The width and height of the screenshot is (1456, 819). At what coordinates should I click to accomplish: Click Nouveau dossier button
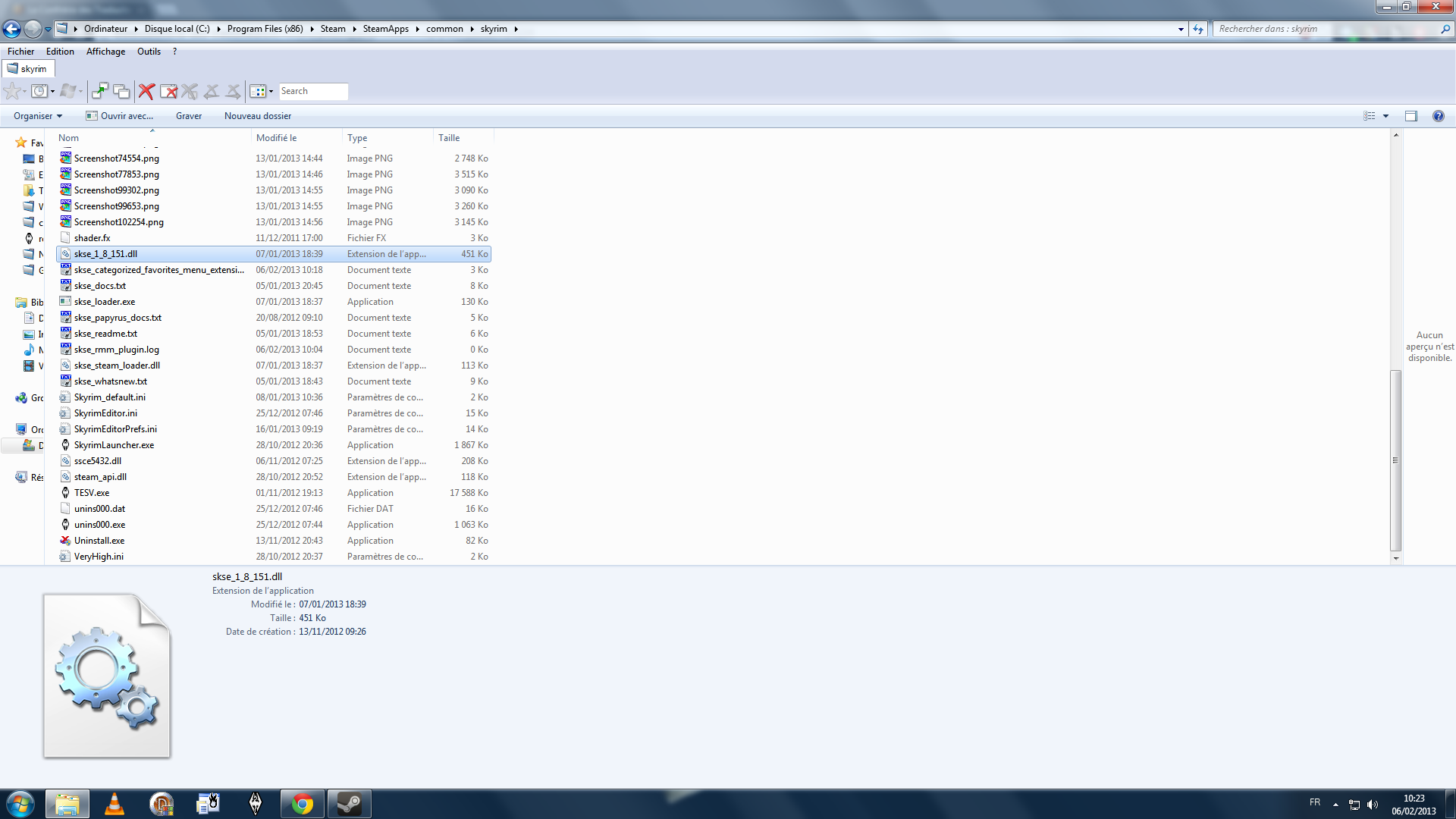(258, 116)
